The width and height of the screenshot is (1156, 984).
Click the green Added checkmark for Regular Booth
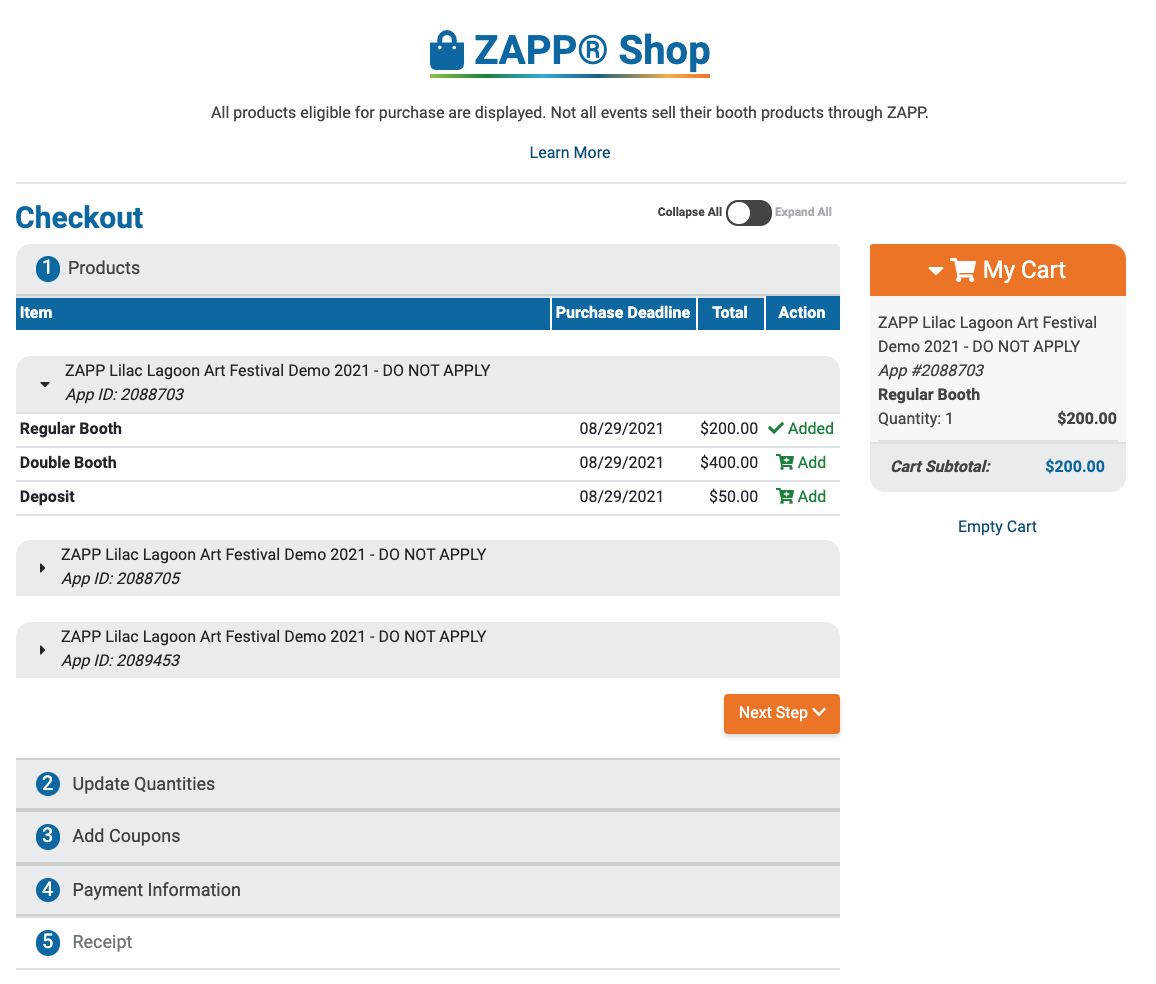(x=776, y=428)
